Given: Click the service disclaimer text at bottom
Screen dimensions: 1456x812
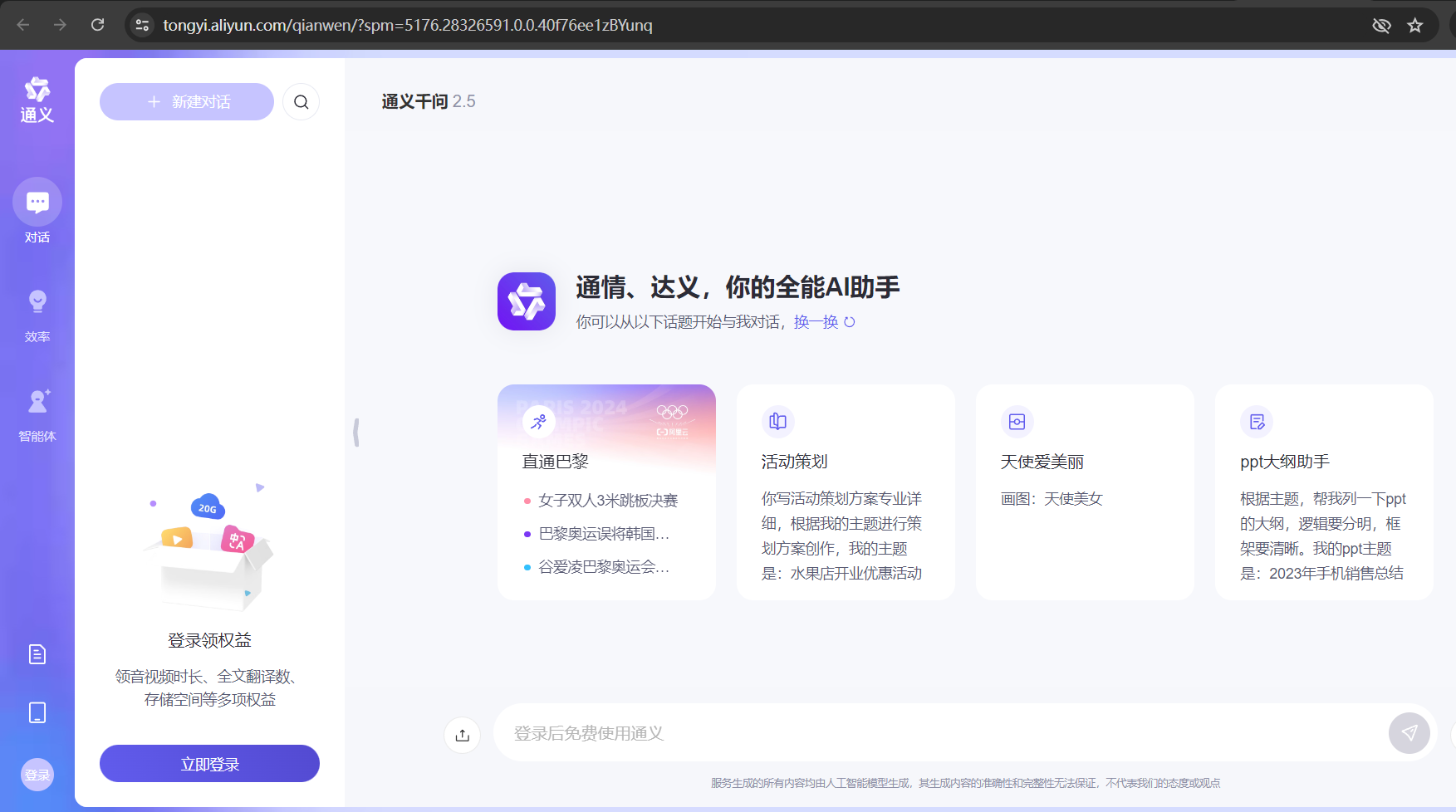Looking at the screenshot, I should [965, 783].
